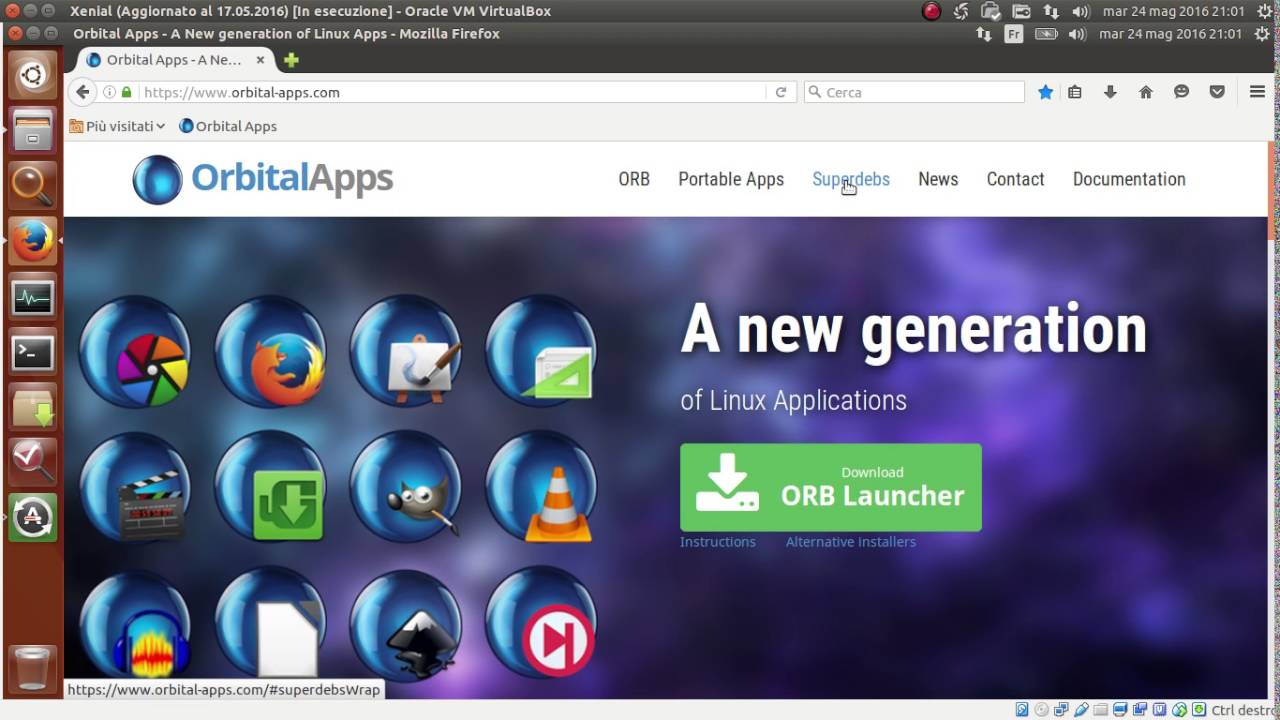Open the News navigation item
The image size is (1280, 720).
click(938, 179)
